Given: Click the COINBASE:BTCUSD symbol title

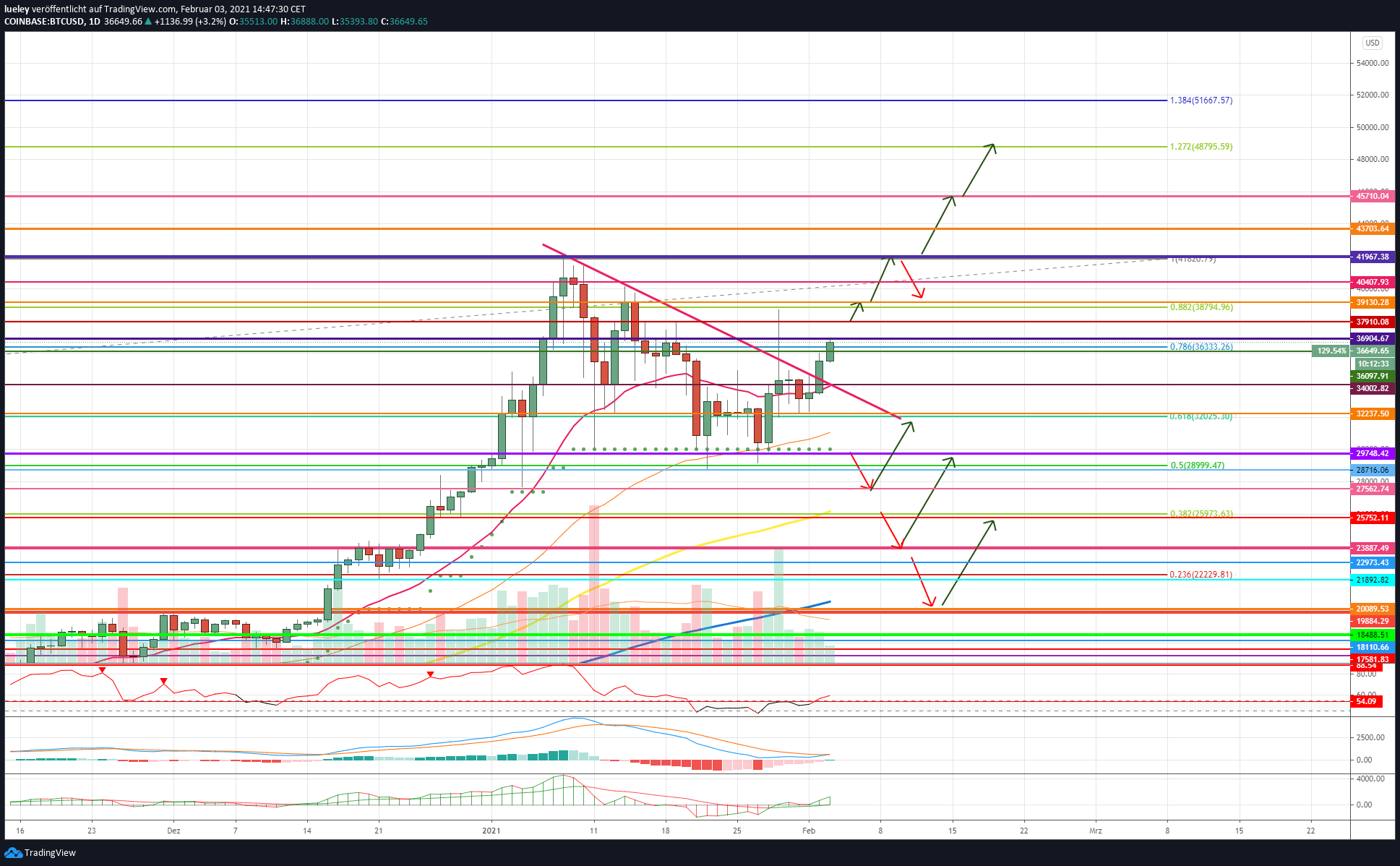Looking at the screenshot, I should (45, 22).
